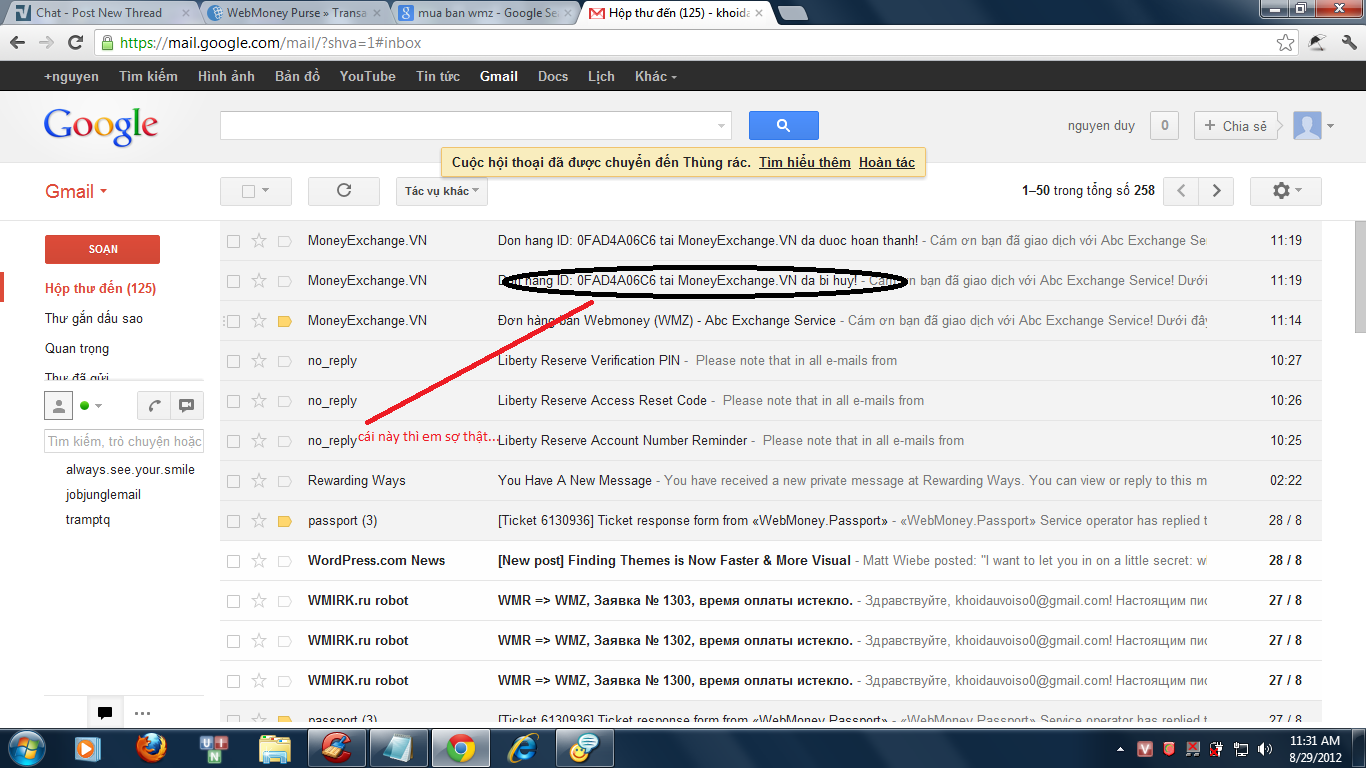Check the "Đơn hàng bán Webmoney (WMZ)" email

(x=233, y=321)
